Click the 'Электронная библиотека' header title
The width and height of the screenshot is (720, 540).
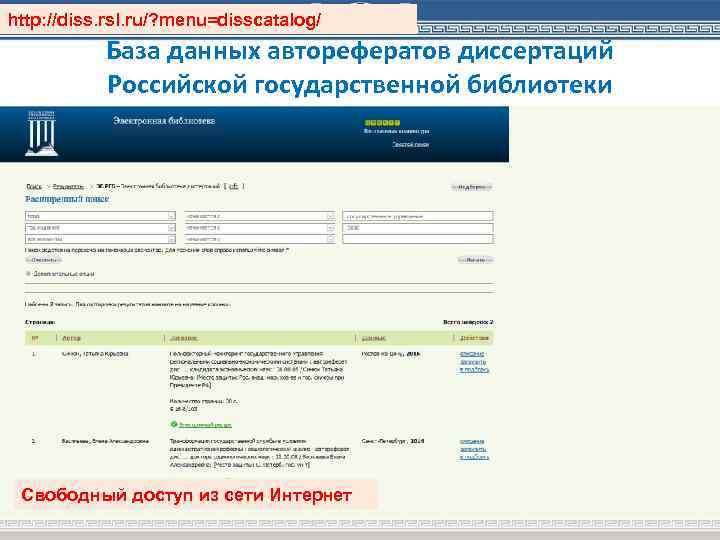coord(164,121)
